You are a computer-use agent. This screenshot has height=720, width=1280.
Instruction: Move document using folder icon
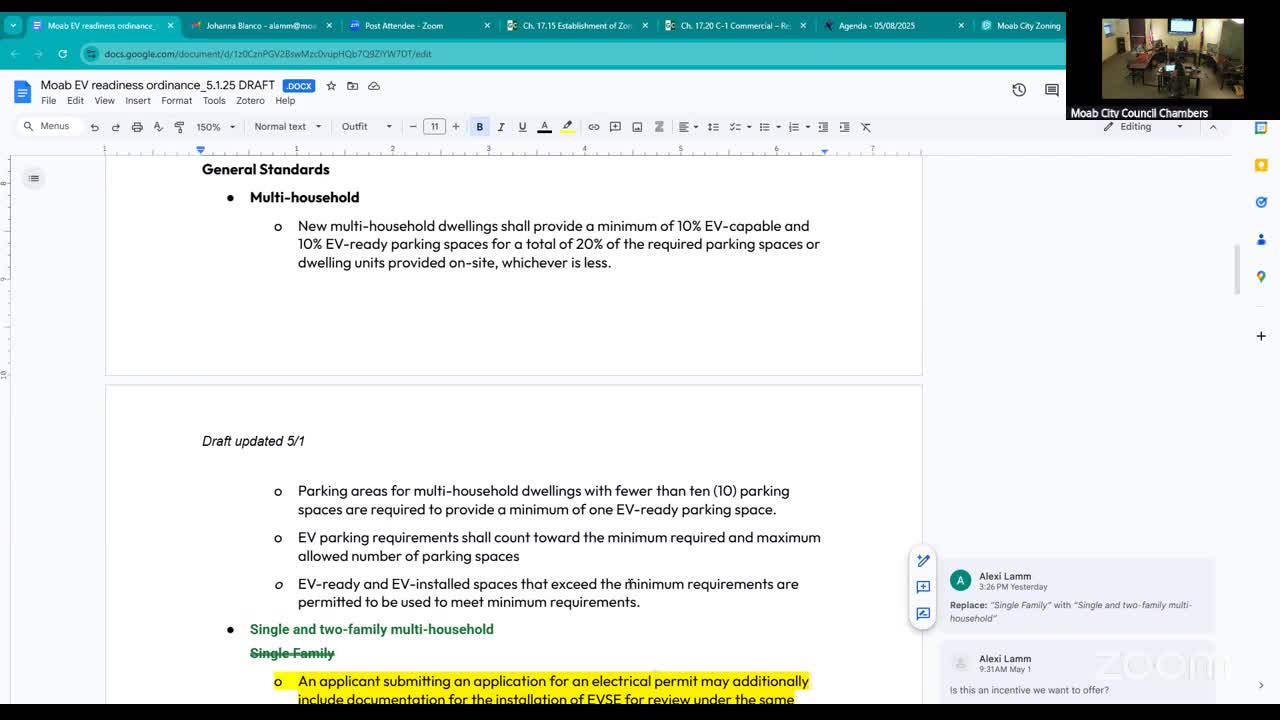[352, 86]
